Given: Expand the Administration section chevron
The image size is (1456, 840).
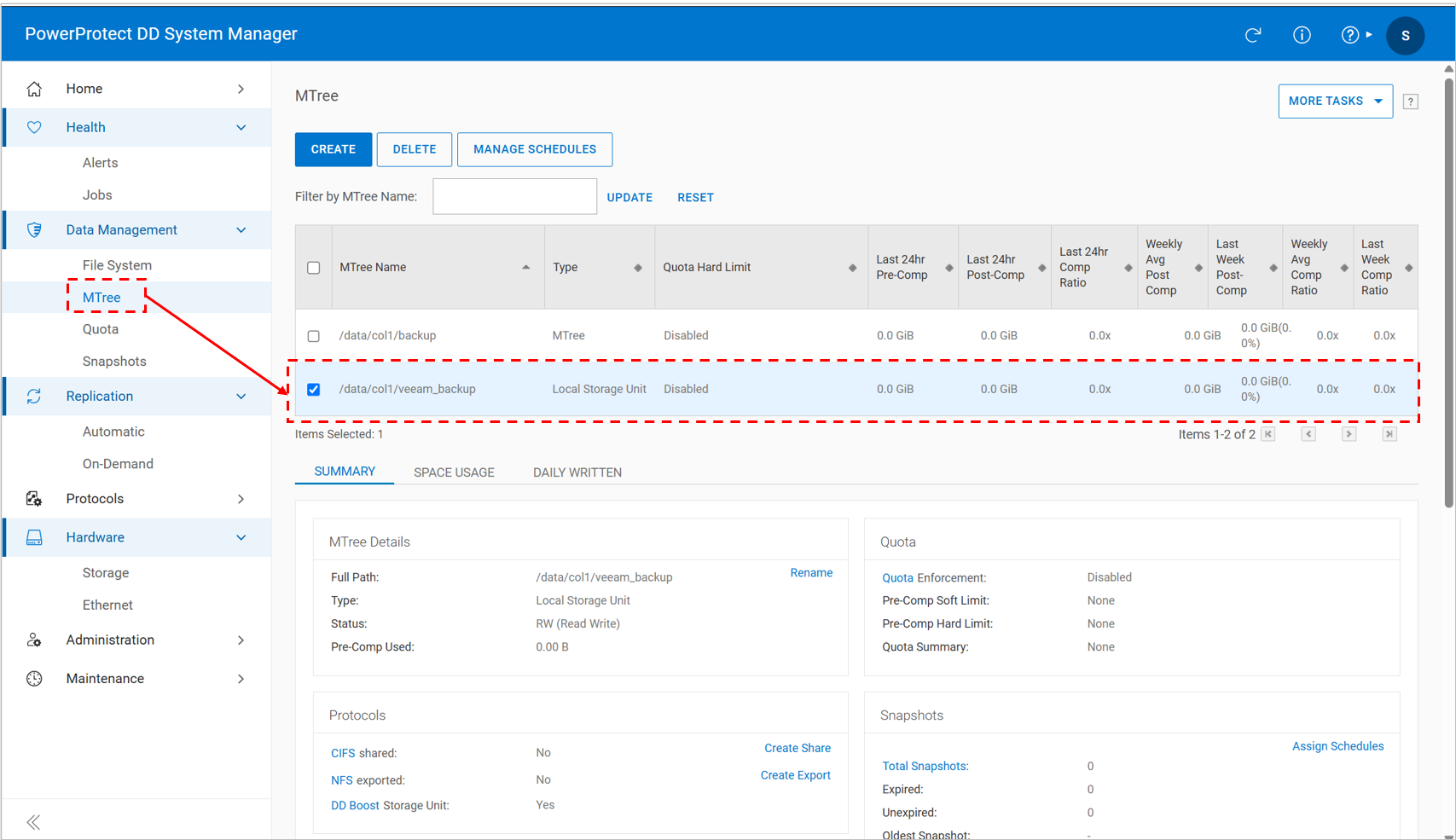Looking at the screenshot, I should pyautogui.click(x=241, y=640).
